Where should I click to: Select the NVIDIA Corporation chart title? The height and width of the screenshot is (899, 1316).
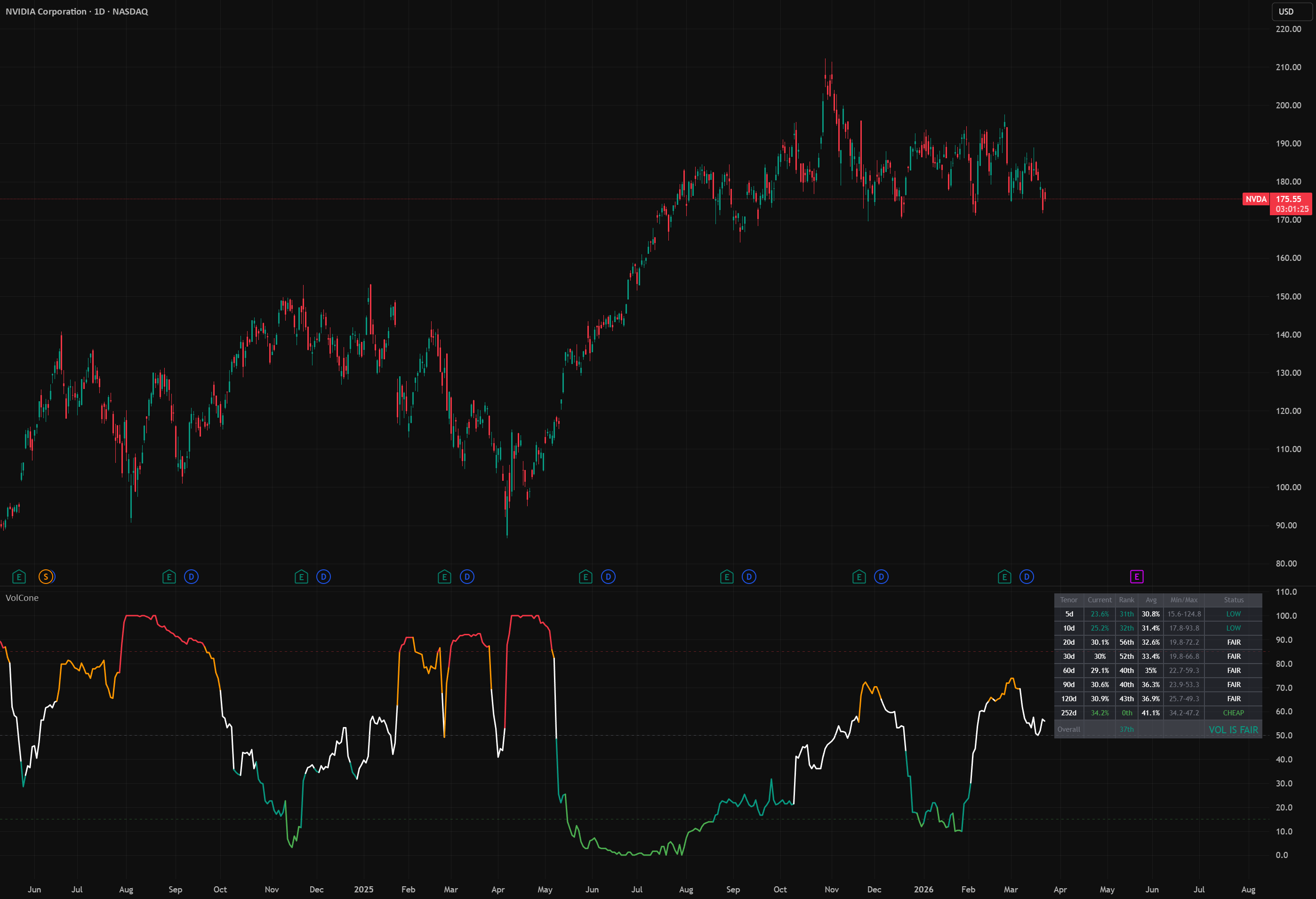click(x=77, y=11)
